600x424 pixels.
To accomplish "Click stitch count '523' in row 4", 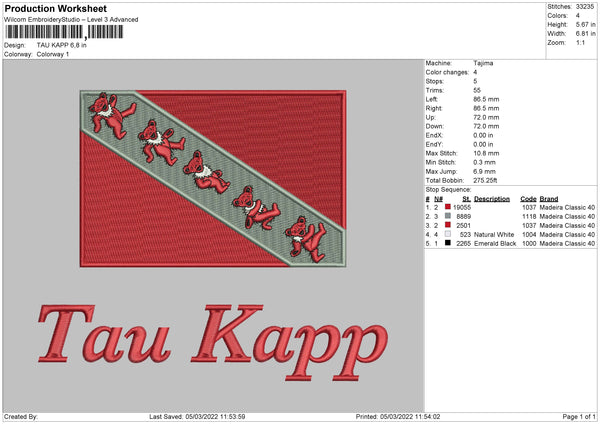I will 465,235.
